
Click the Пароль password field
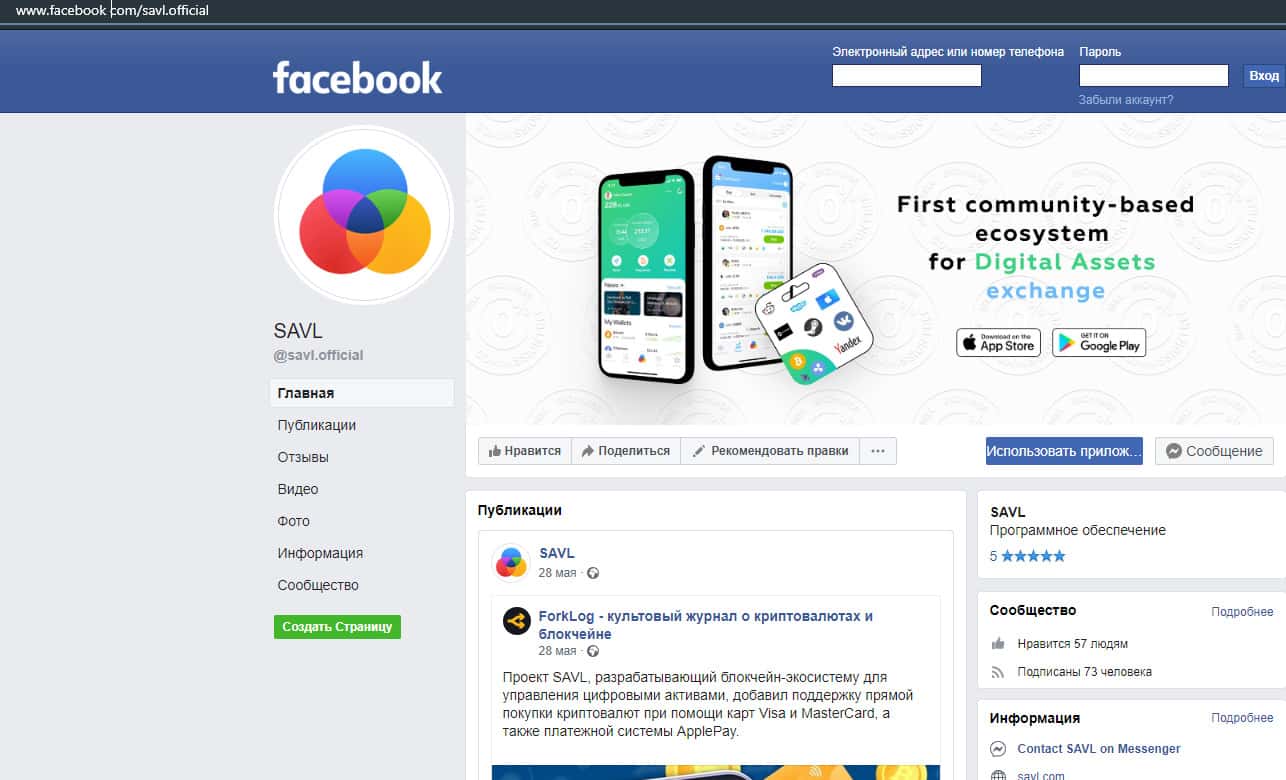pyautogui.click(x=1154, y=76)
